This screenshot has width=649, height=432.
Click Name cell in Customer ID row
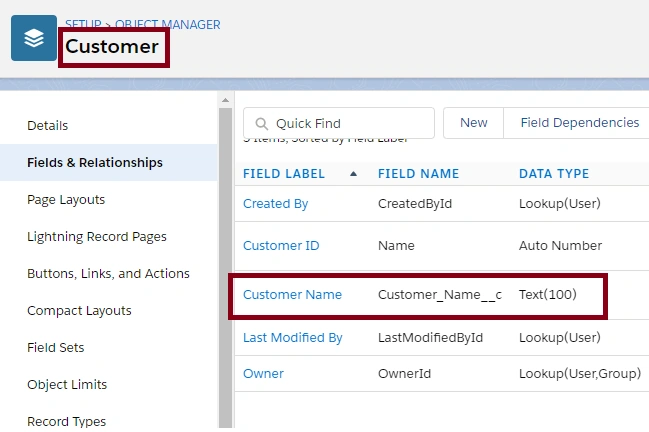coord(396,246)
